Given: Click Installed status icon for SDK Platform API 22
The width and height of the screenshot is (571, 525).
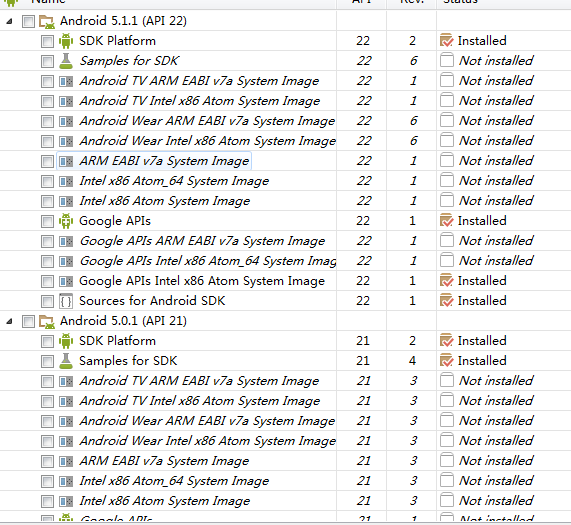Looking at the screenshot, I should [x=446, y=40].
